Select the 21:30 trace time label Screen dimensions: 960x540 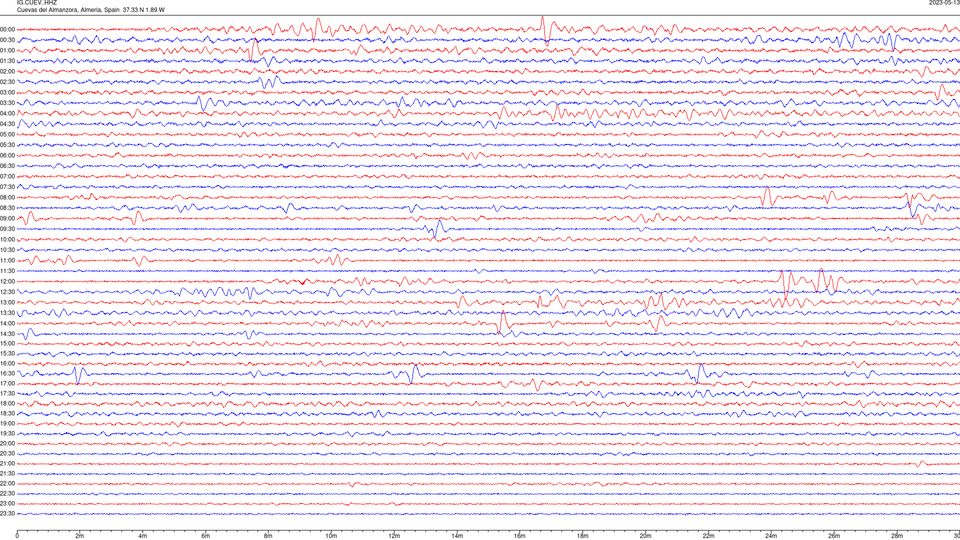coord(7,473)
